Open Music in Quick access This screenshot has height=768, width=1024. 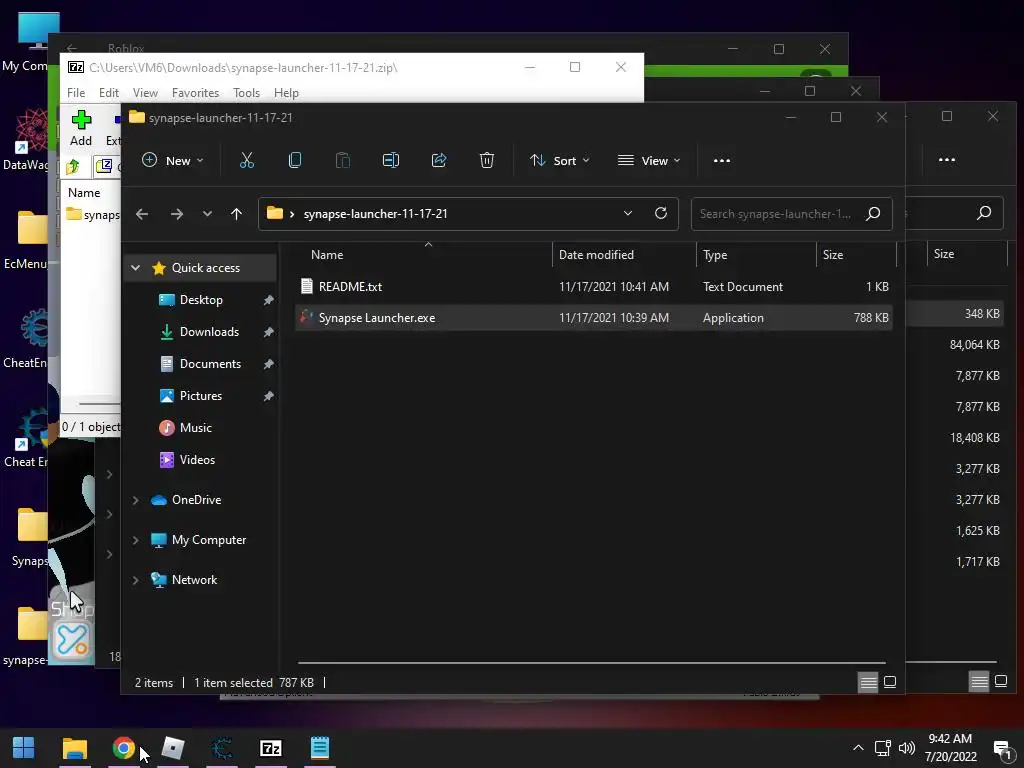pos(195,428)
